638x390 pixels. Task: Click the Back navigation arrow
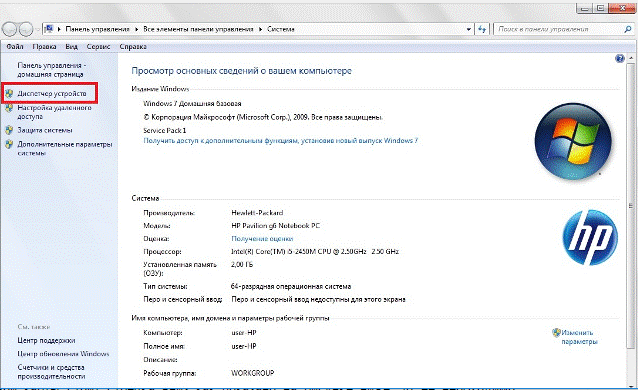[x=10, y=29]
